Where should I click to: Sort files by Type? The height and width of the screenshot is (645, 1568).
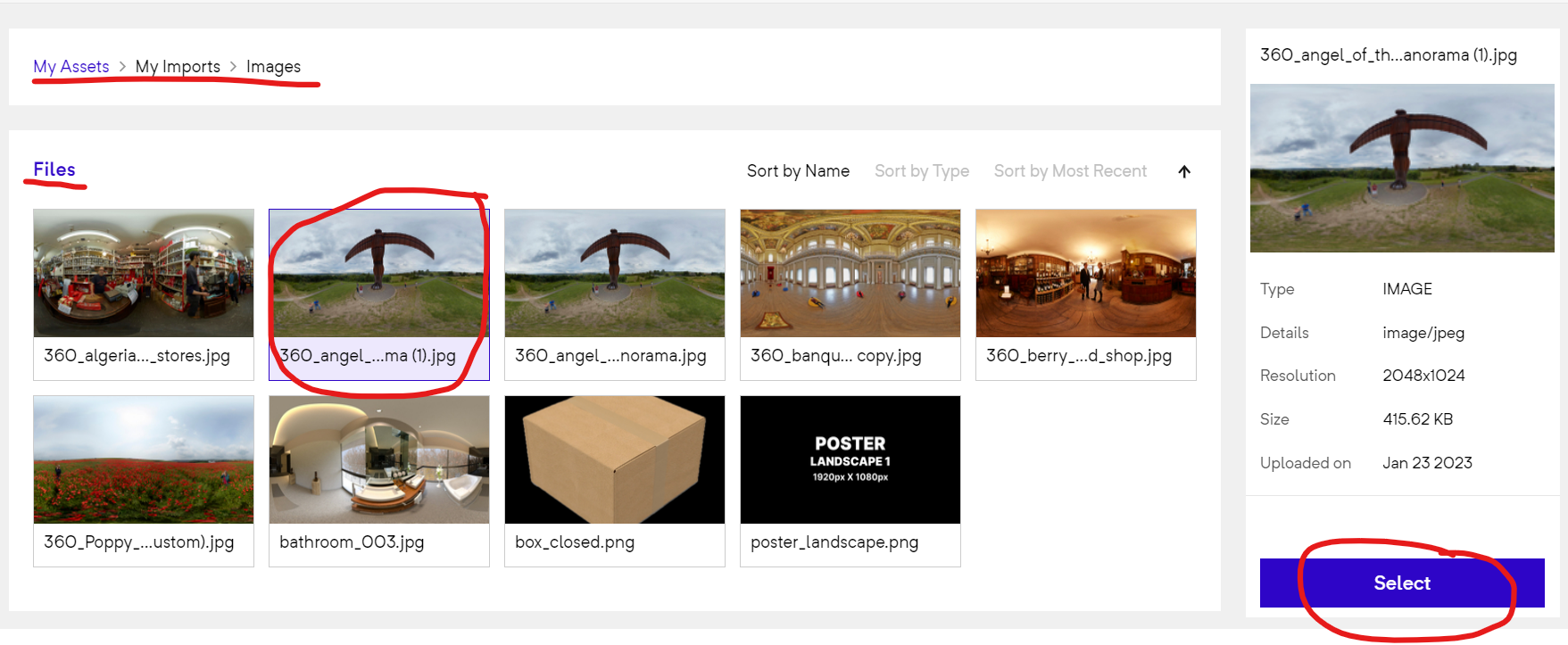coord(921,171)
